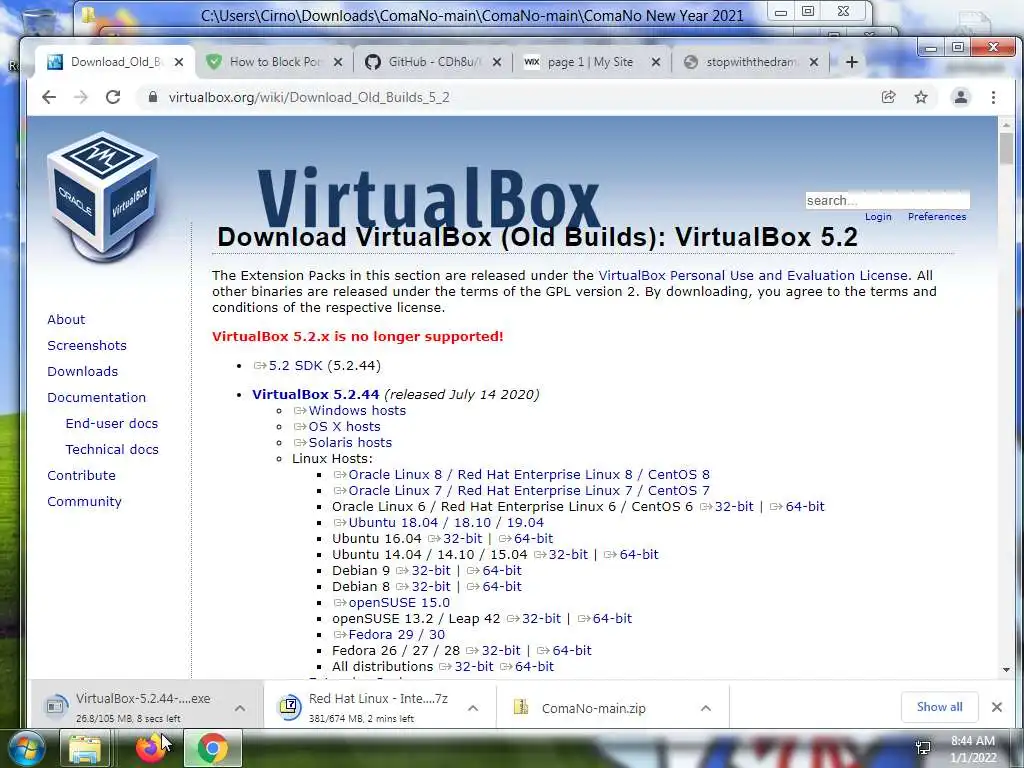Open the Chrome profile avatar
This screenshot has height=768, width=1024.
[961, 97]
